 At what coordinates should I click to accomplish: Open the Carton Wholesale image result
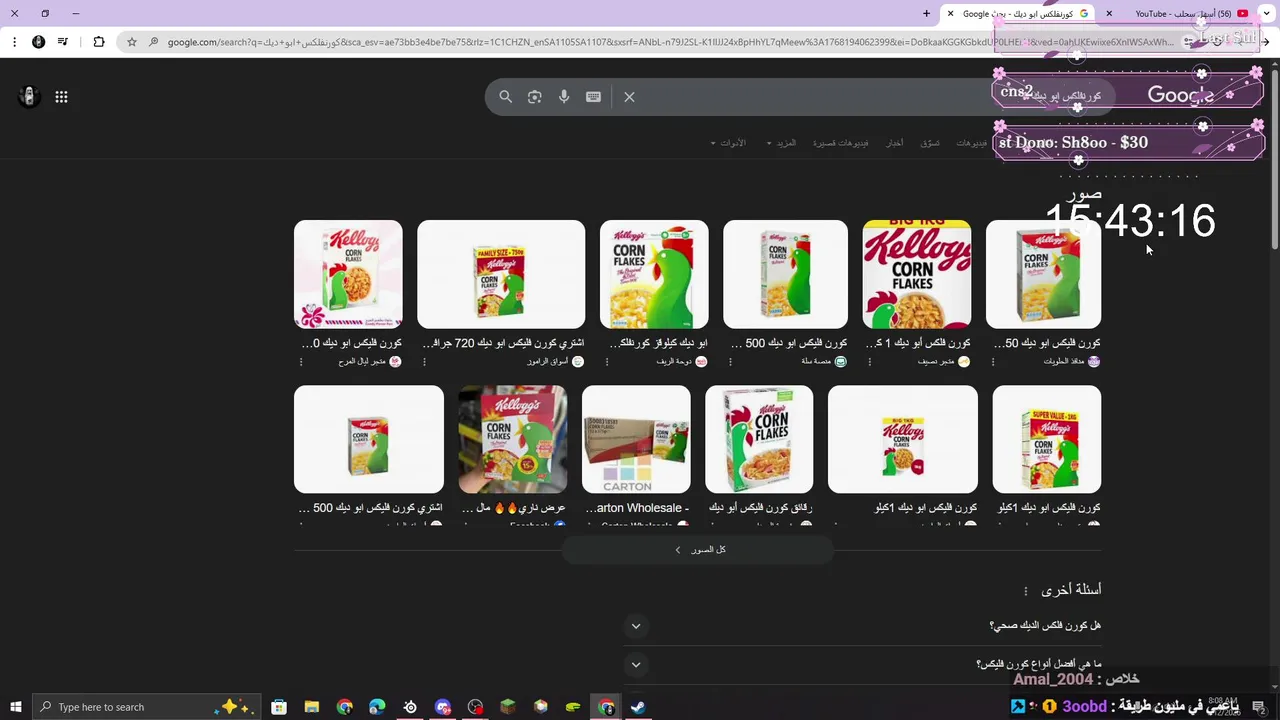click(x=636, y=439)
